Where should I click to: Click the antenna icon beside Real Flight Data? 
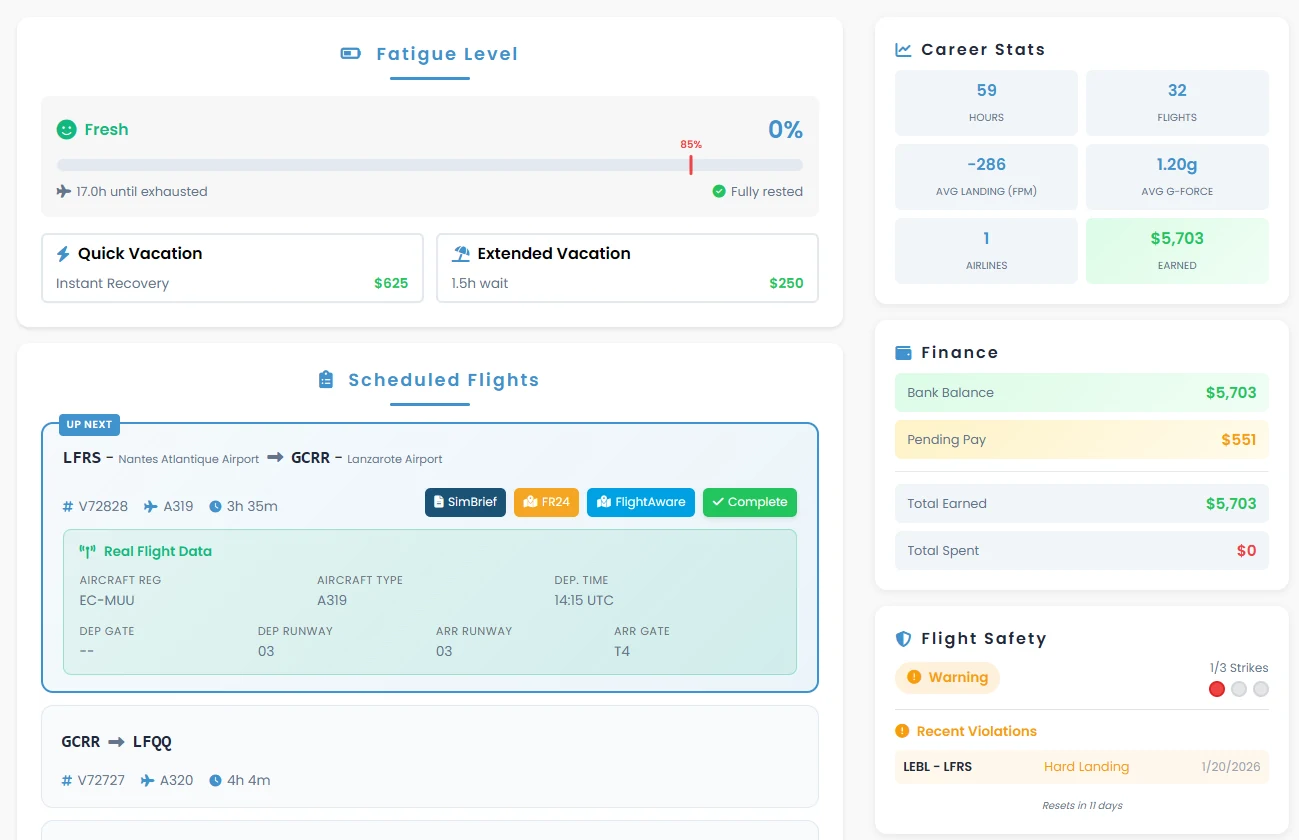[x=87, y=551]
